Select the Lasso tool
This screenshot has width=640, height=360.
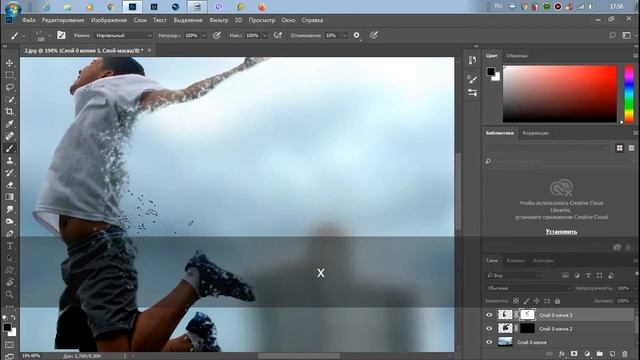pyautogui.click(x=9, y=87)
